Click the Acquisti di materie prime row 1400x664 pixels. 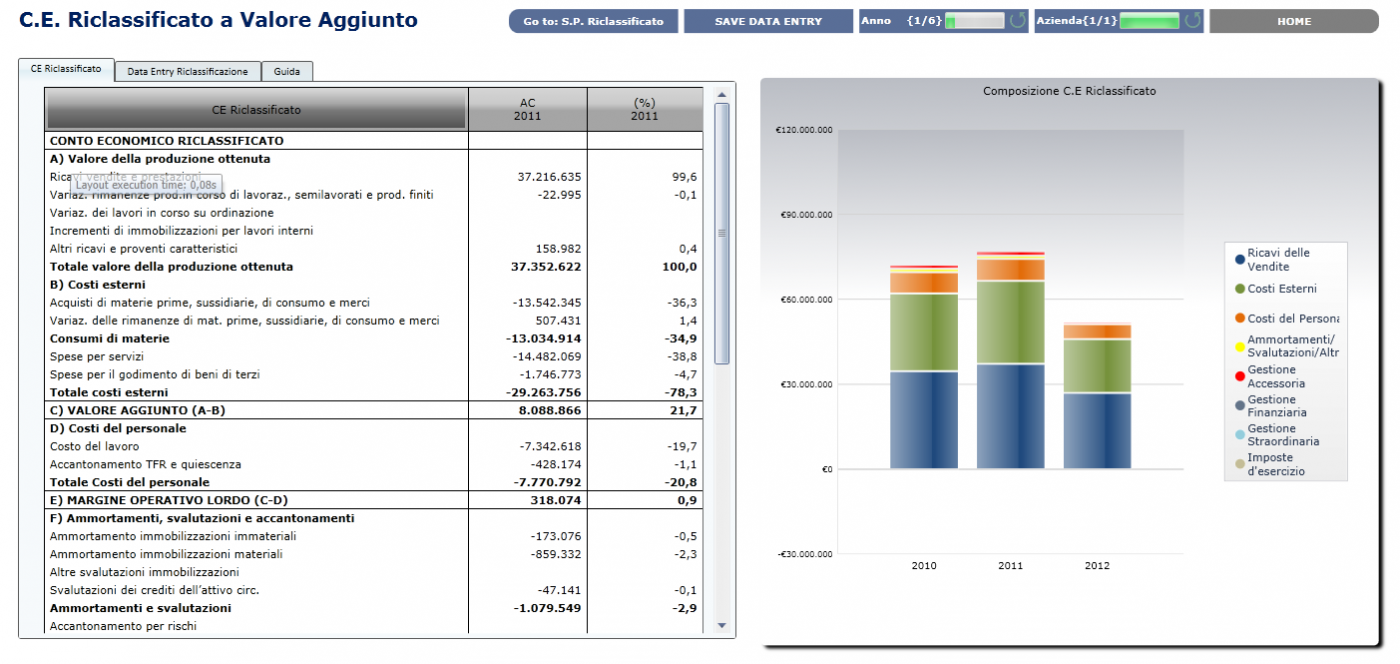tap(374, 303)
